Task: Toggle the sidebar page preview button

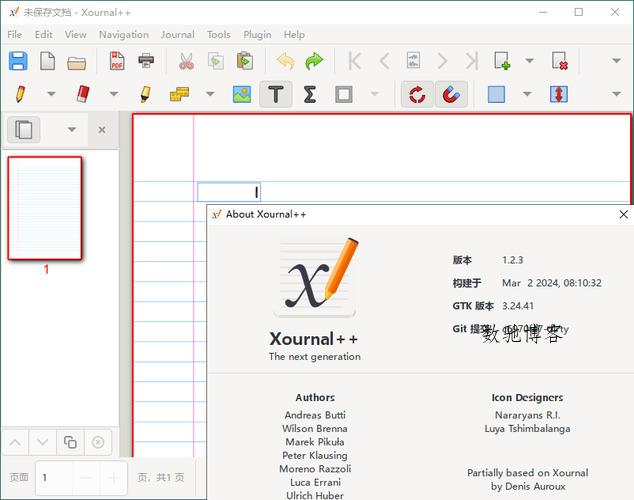Action: click(x=23, y=130)
